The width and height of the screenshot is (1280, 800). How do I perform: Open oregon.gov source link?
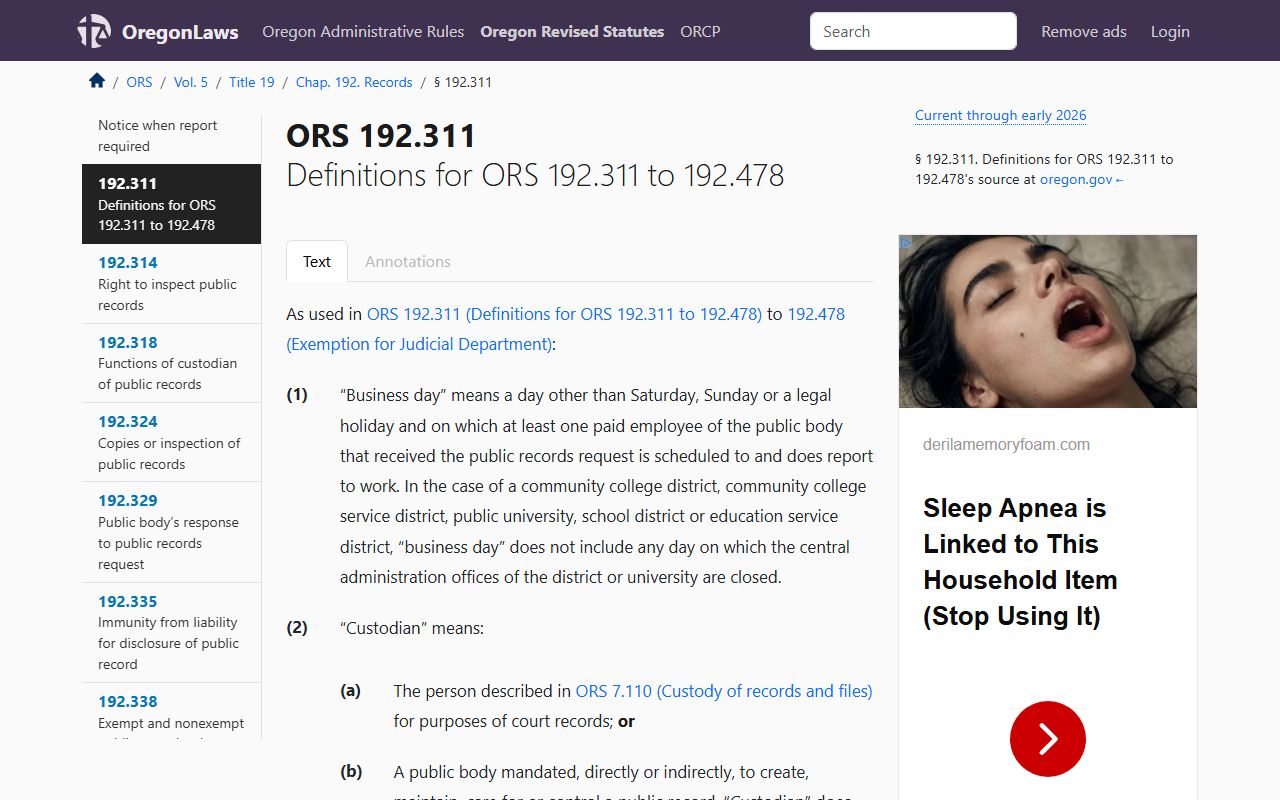[x=1082, y=180]
